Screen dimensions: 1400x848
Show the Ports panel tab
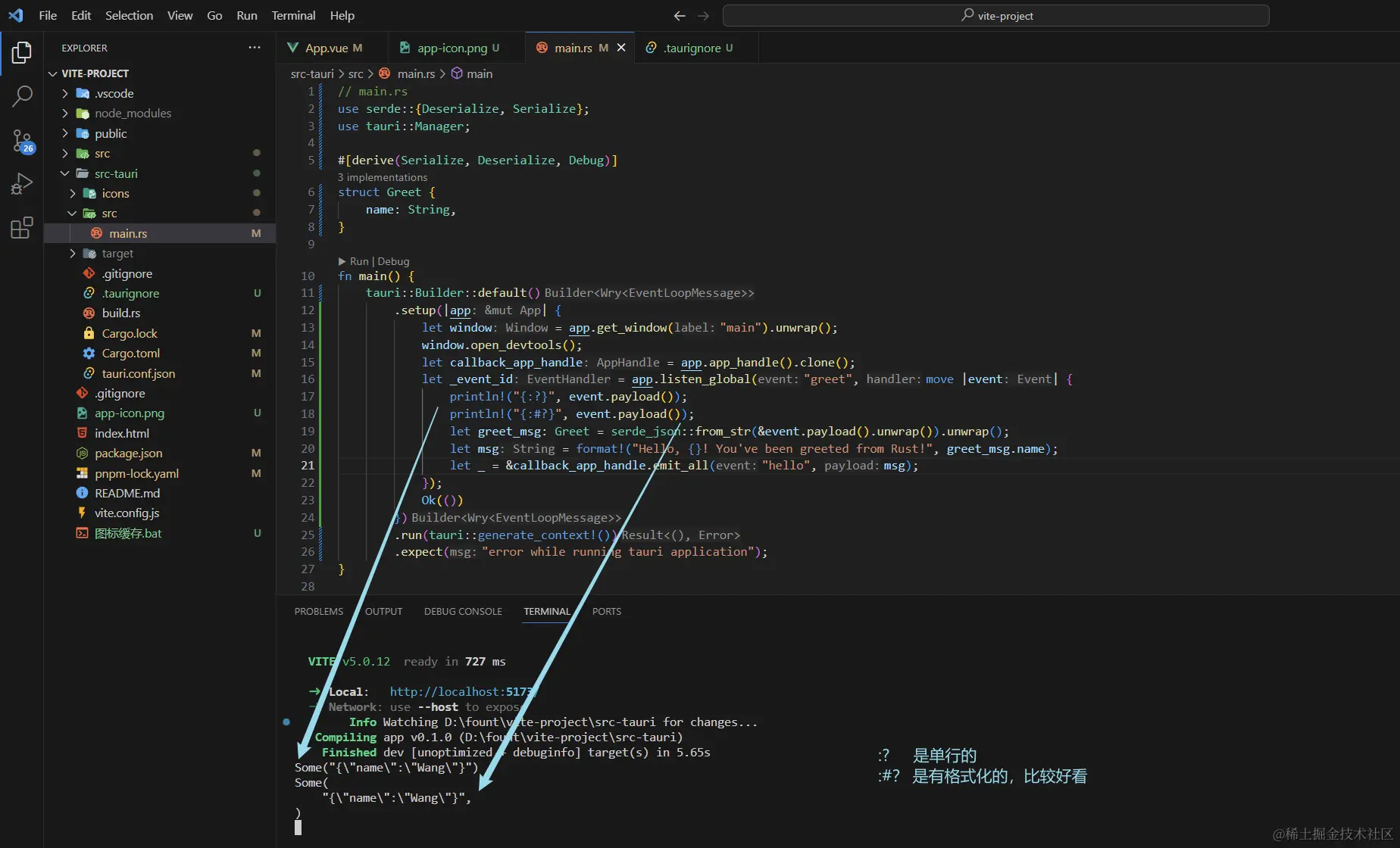tap(607, 612)
